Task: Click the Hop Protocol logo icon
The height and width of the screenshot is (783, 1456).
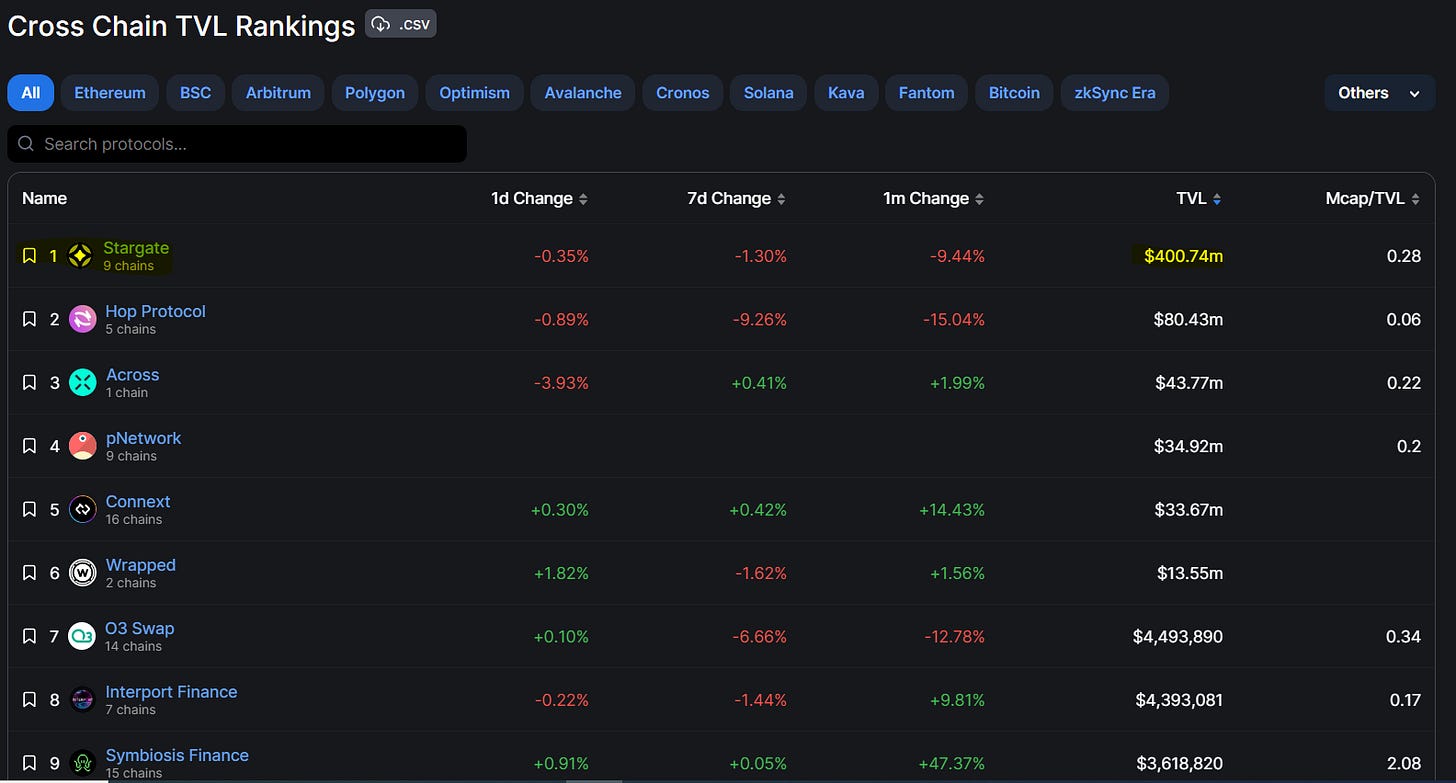Action: tap(82, 319)
